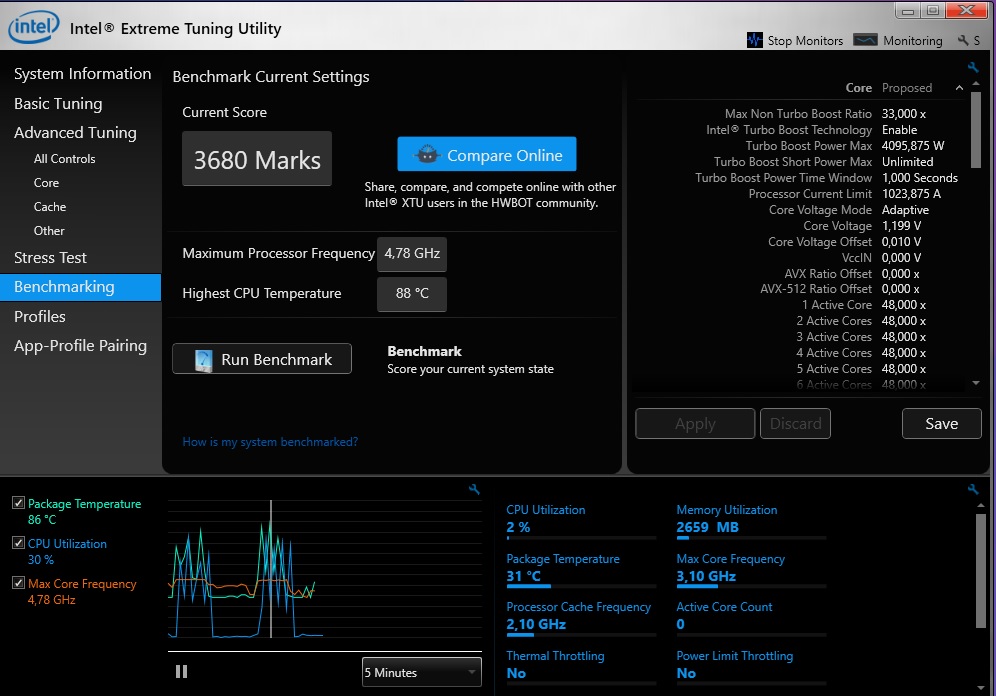The image size is (996, 696).
Task: Select All Controls under Advanced Tuning
Action: tap(64, 159)
